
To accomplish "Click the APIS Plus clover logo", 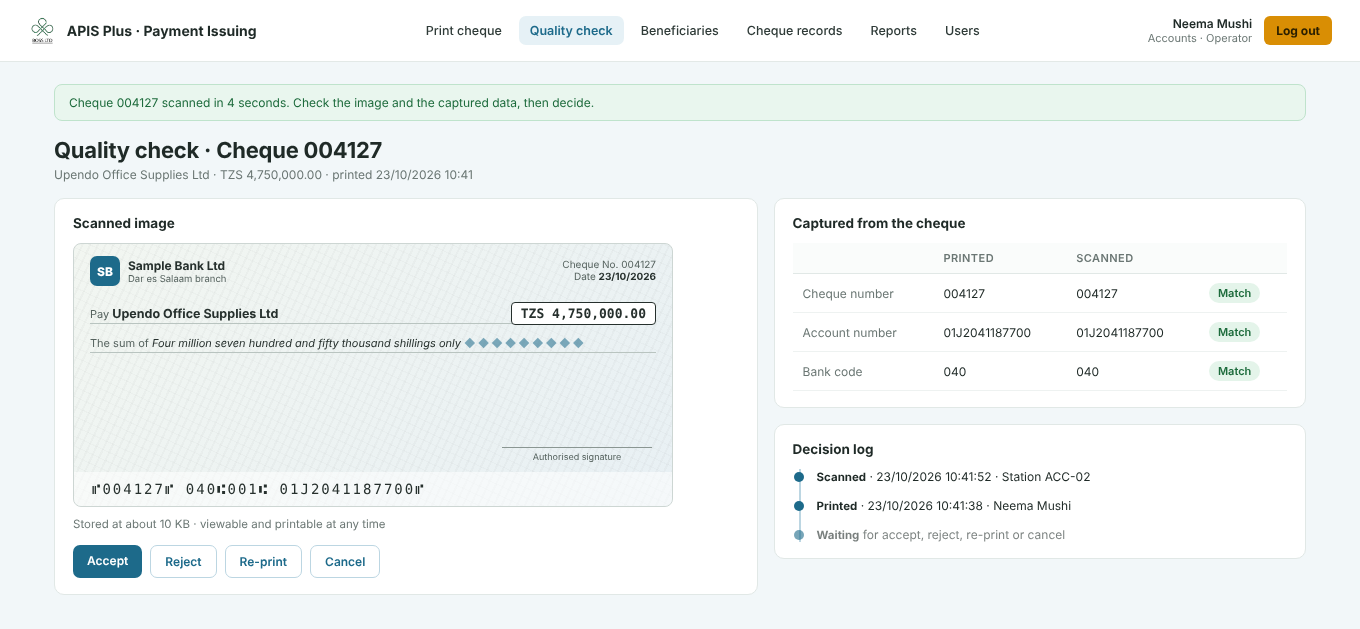I will (42, 31).
